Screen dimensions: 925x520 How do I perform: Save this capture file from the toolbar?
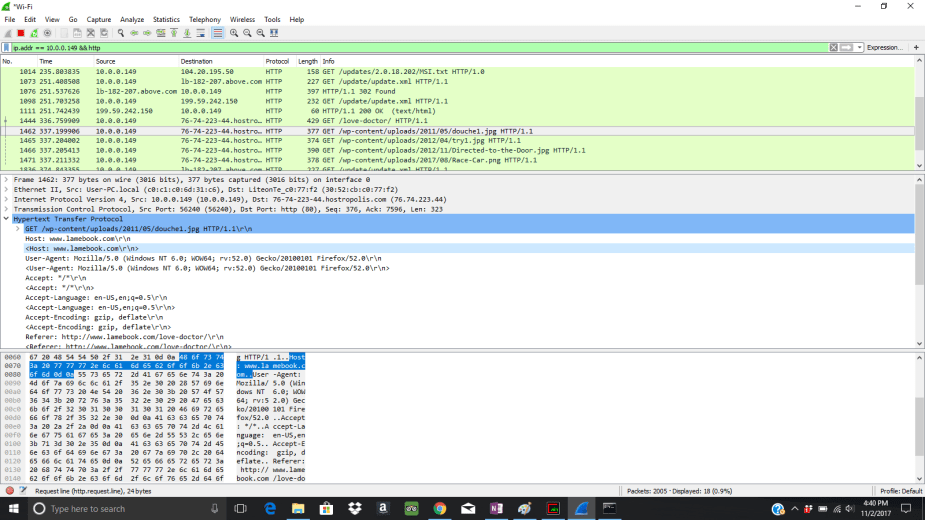tap(77, 33)
